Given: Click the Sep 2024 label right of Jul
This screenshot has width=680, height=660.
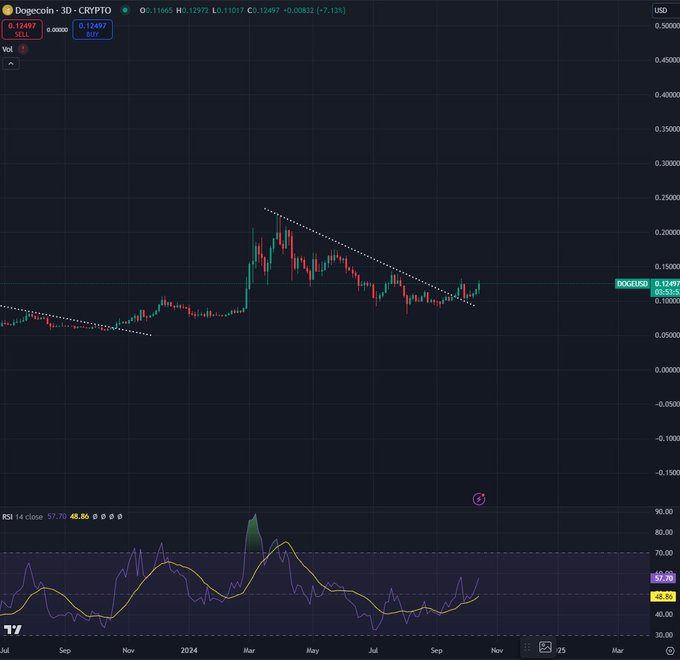Looking at the screenshot, I should tap(437, 650).
